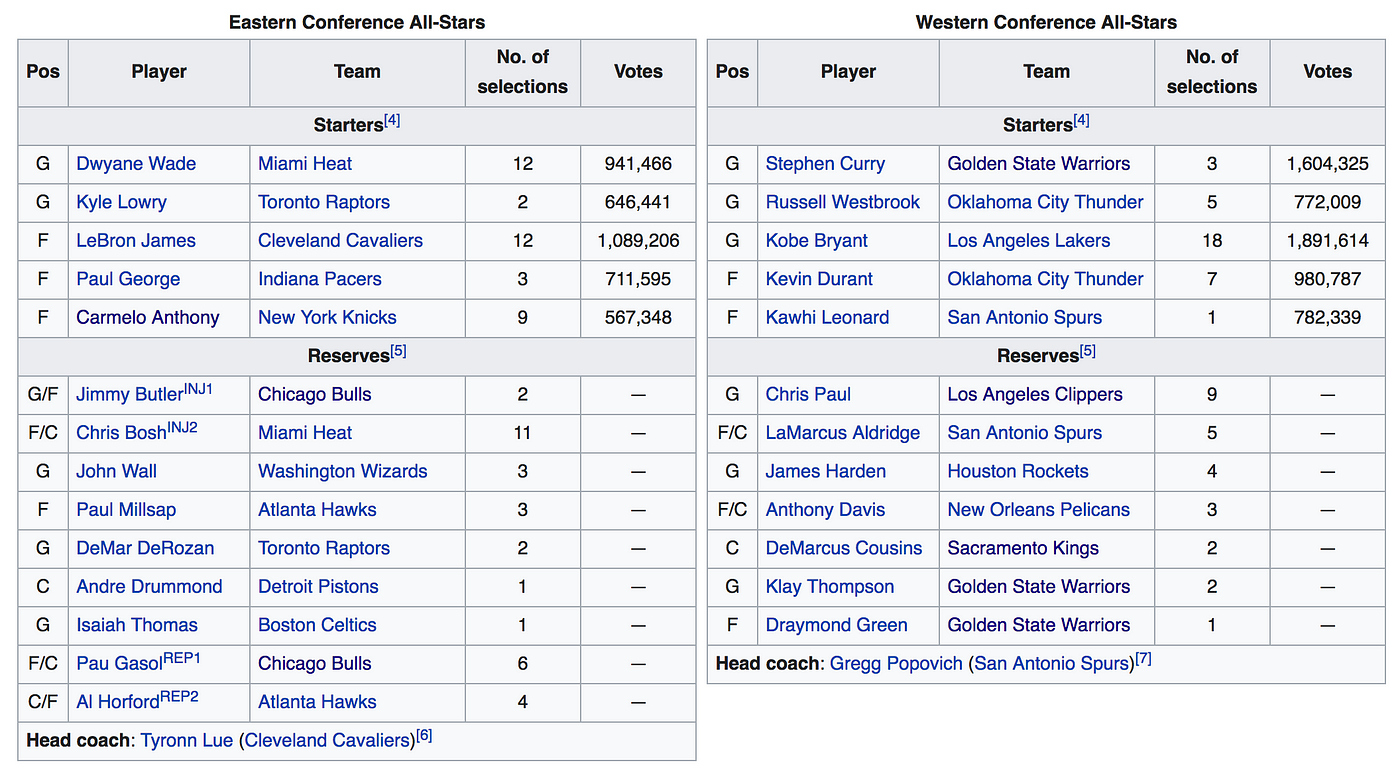Open Chicago Bulls link in Pau Gasol's row
Screen dimensions: 1400x772
[315, 664]
